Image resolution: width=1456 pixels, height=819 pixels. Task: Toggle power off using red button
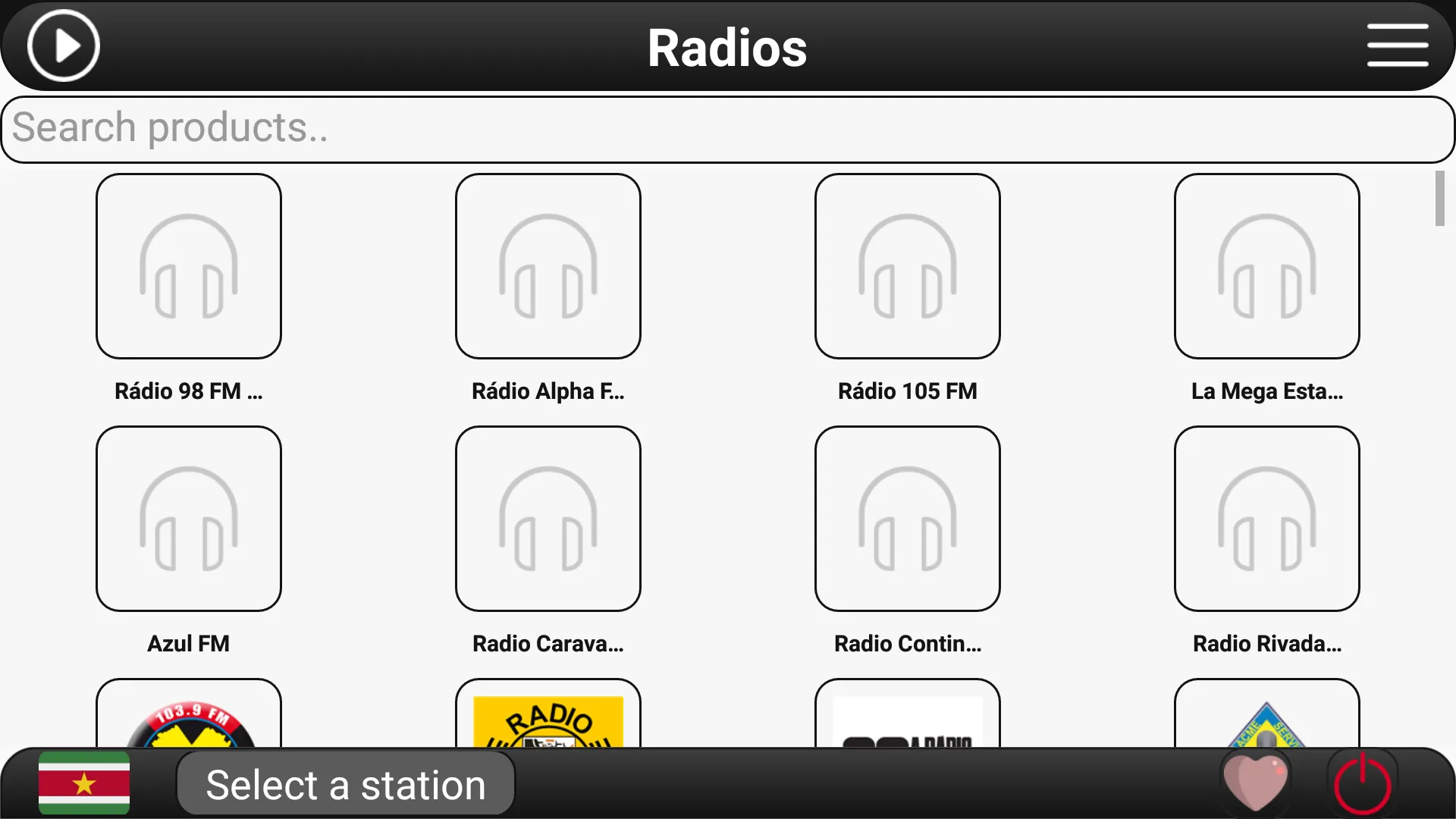(1365, 785)
